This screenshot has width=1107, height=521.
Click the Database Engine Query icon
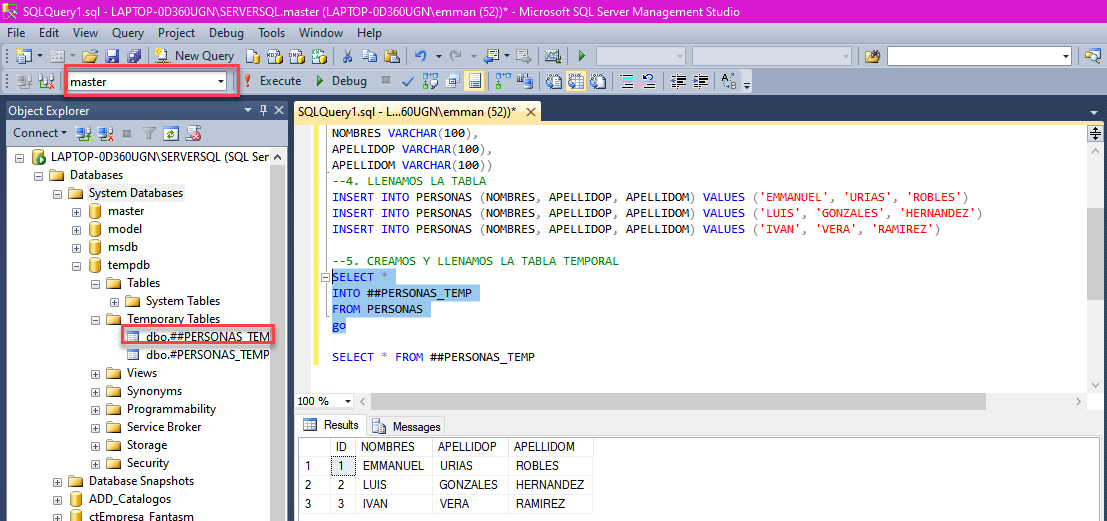click(253, 56)
